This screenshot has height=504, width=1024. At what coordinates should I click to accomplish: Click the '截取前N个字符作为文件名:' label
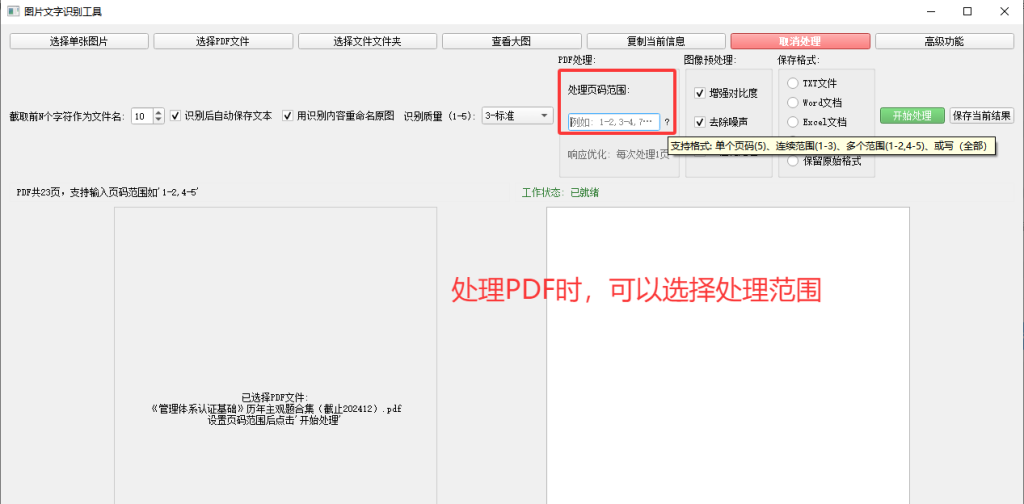click(x=67, y=117)
